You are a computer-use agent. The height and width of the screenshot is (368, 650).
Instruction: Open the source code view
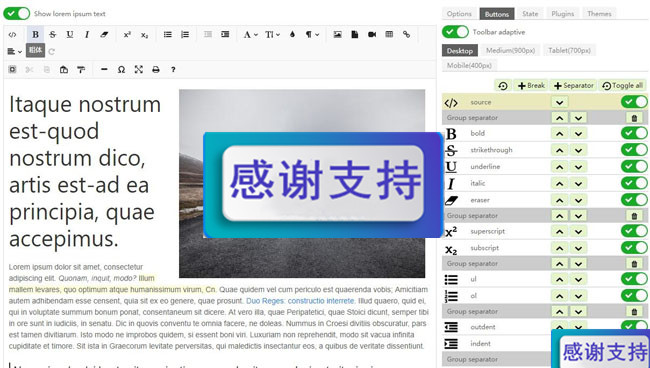coord(12,35)
